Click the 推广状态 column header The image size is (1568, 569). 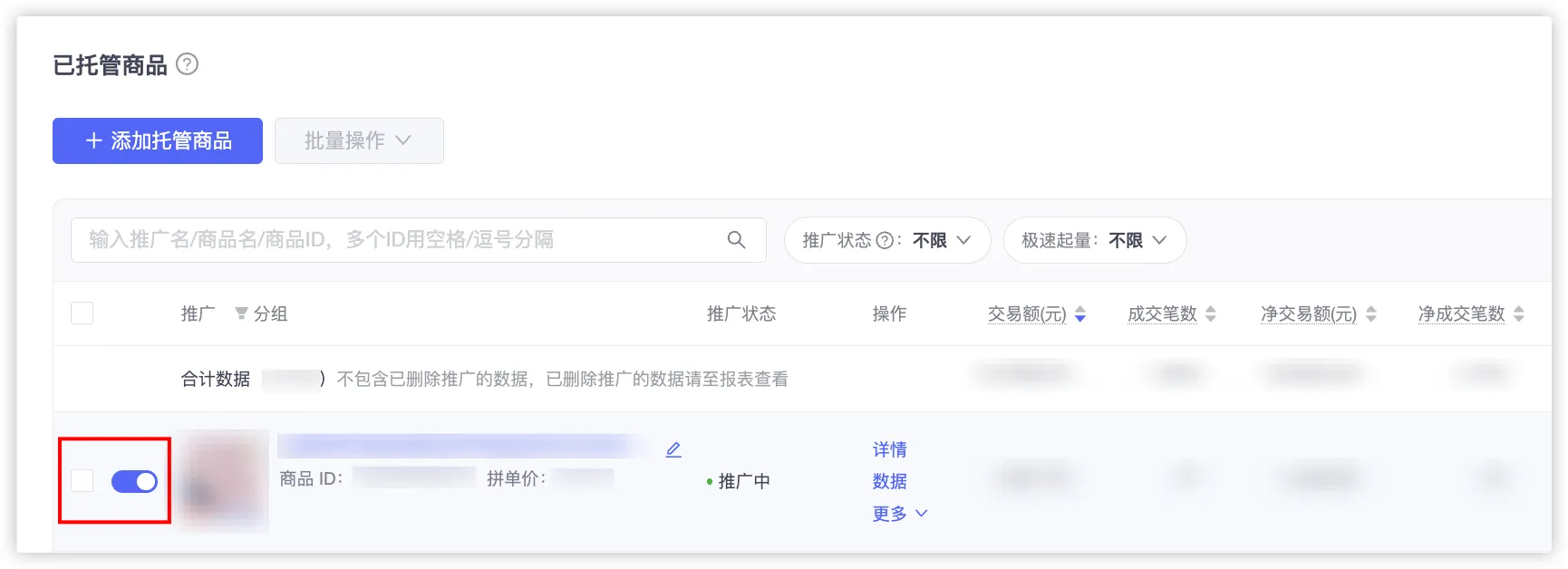(741, 313)
